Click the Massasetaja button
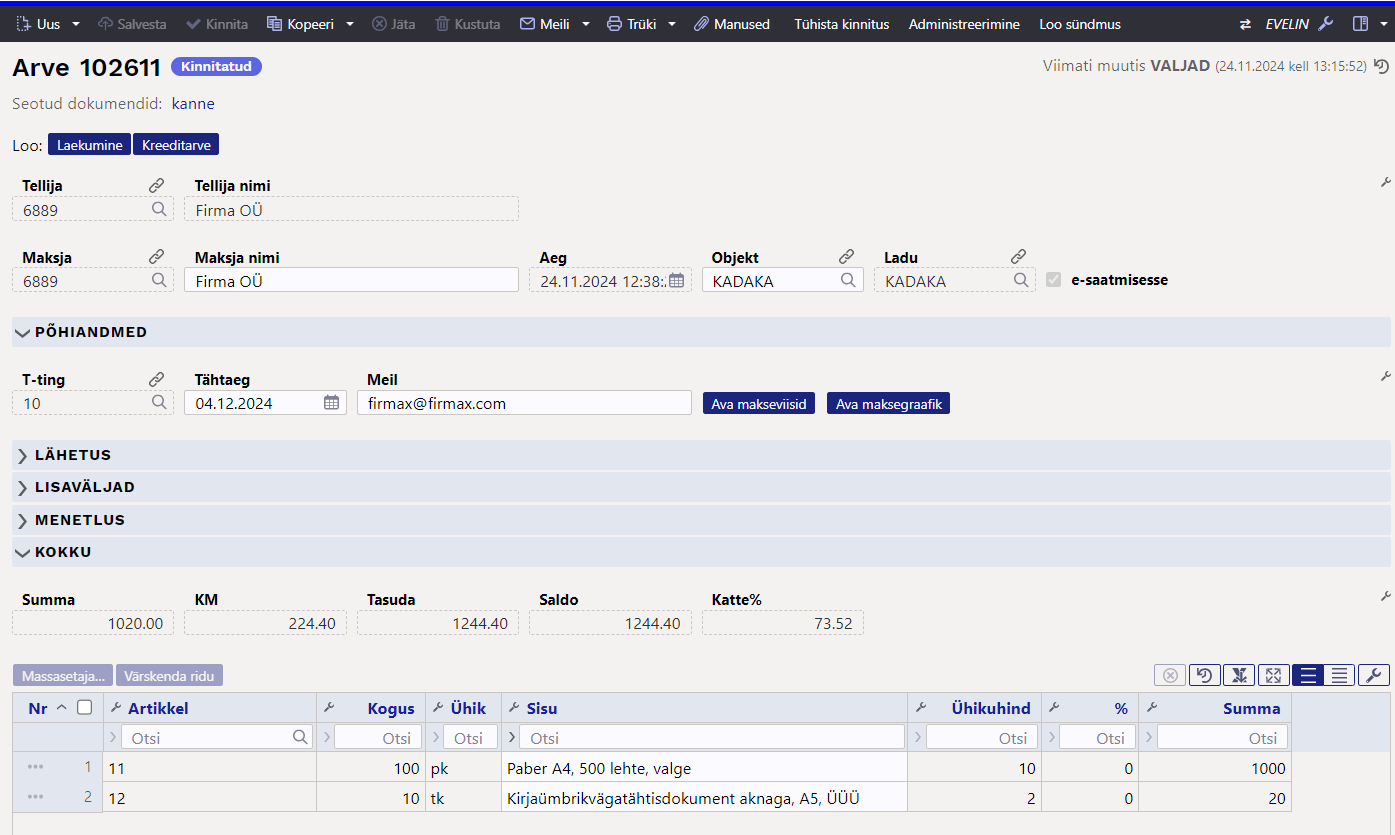 tap(63, 675)
